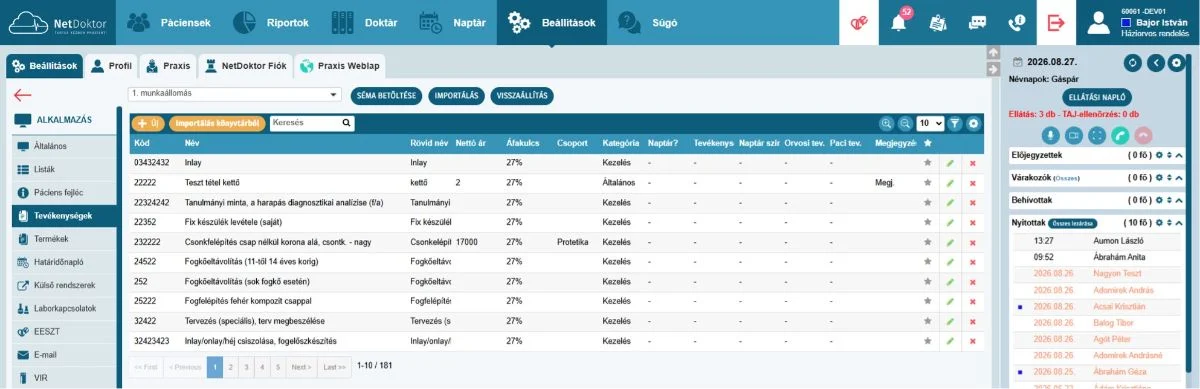
Task: Open the rows-per-page 10 dropdown
Action: click(x=930, y=123)
